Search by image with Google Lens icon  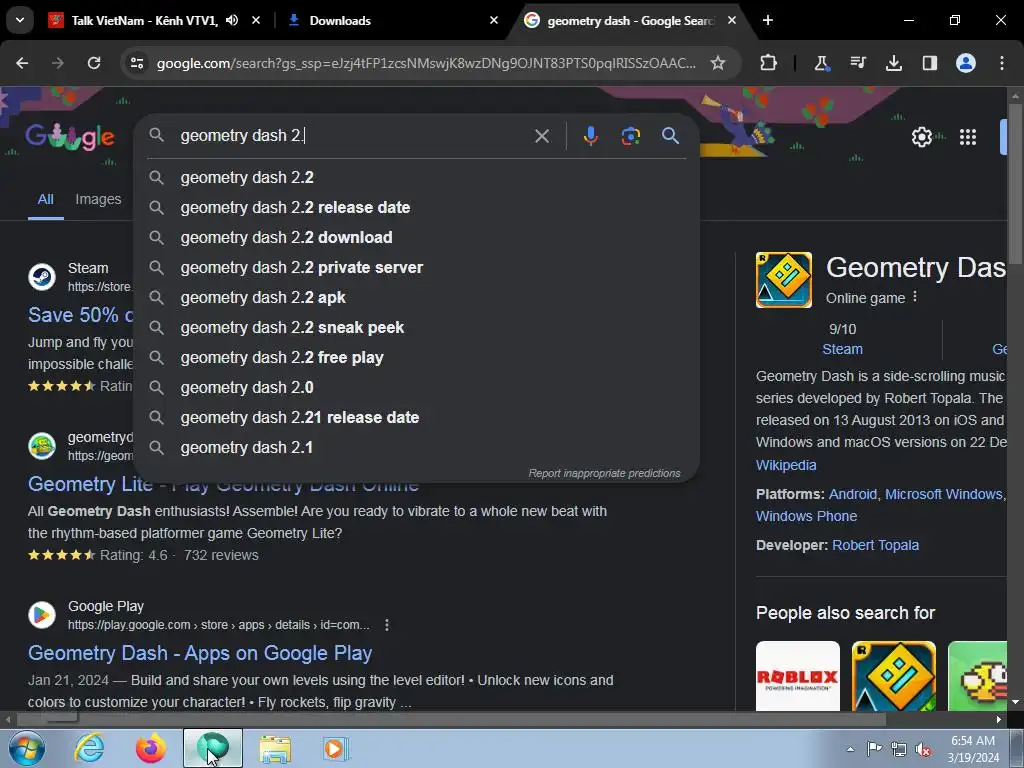(x=630, y=136)
